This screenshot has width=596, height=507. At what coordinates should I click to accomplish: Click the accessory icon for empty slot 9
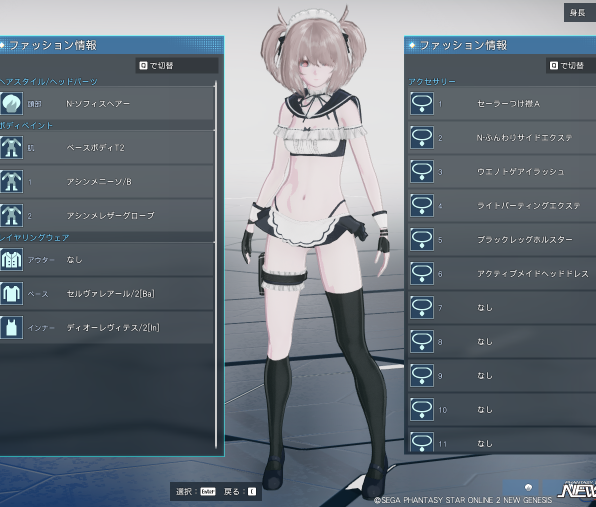point(422,375)
